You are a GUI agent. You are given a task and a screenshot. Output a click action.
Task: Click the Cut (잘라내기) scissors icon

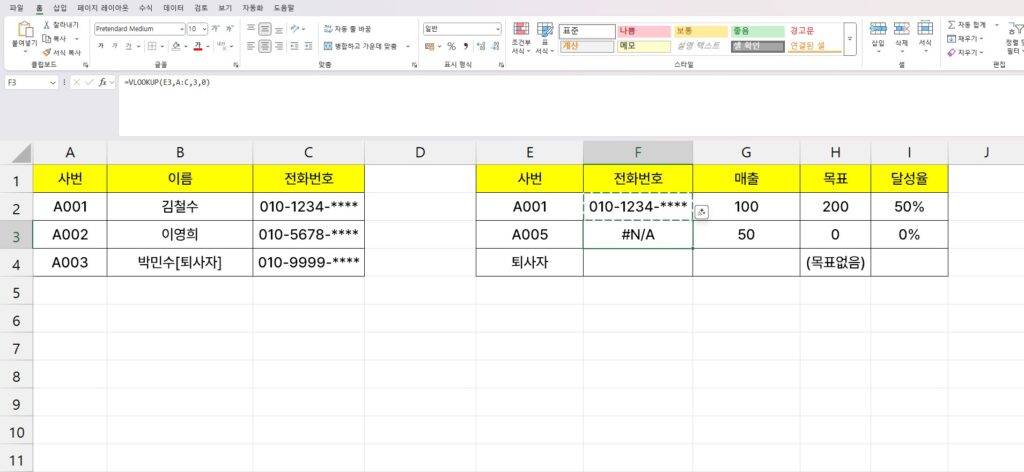pos(48,24)
